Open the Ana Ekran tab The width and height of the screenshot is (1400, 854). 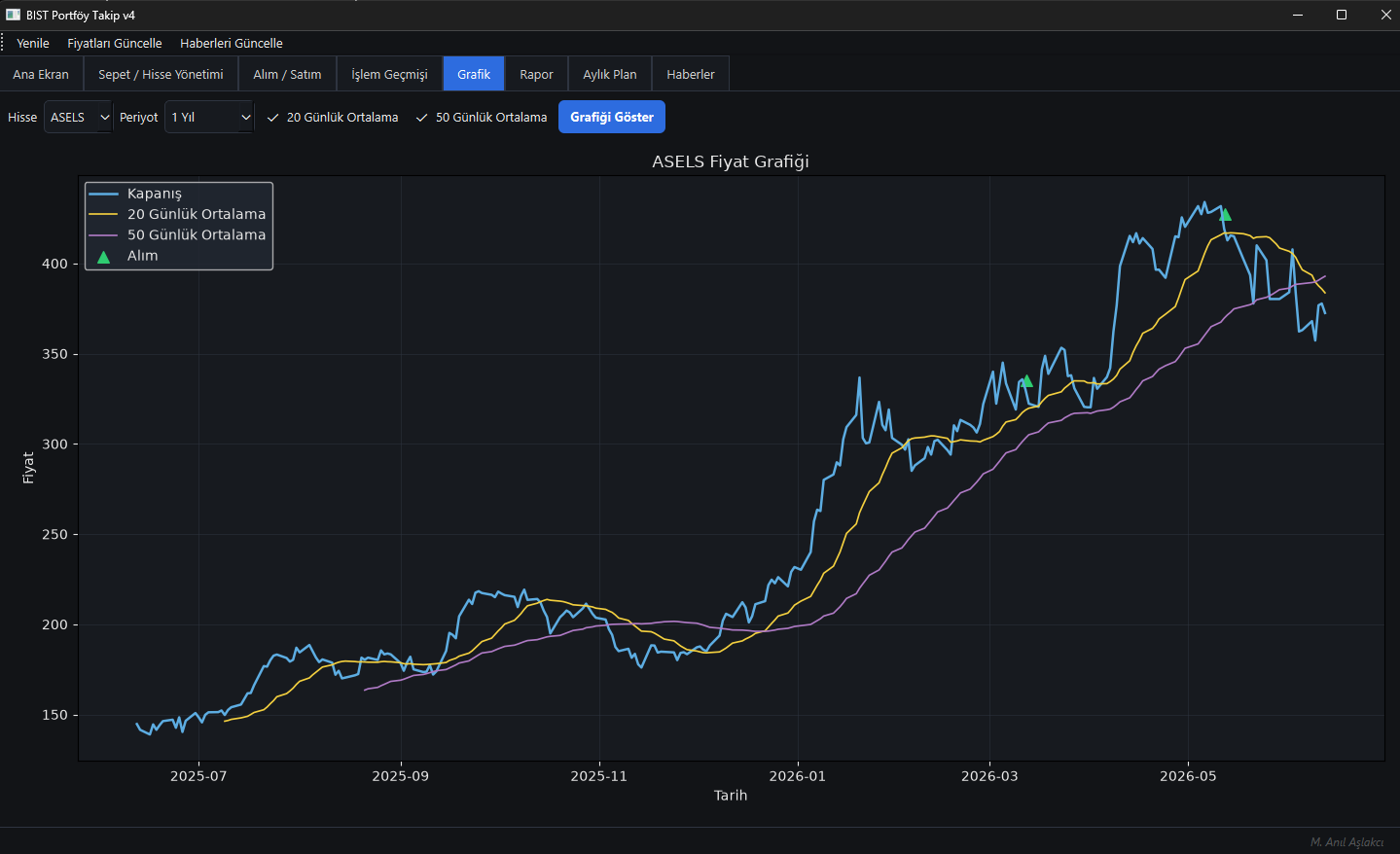[41, 74]
